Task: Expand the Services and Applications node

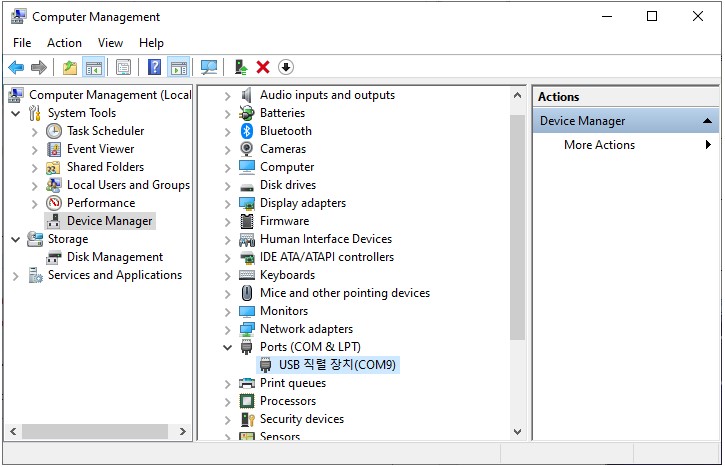Action: pos(16,275)
